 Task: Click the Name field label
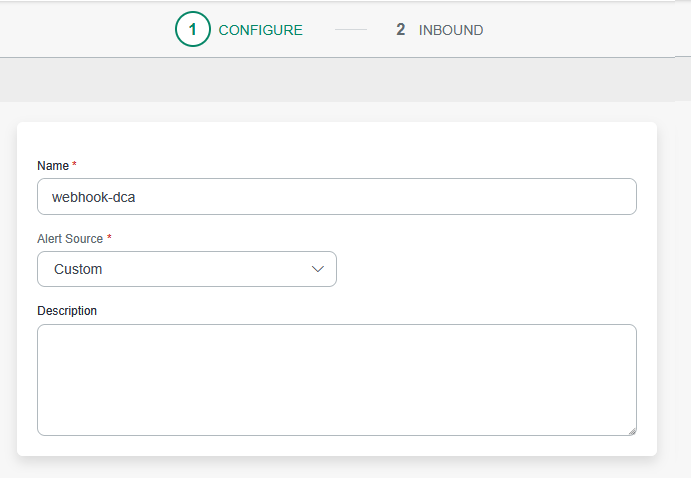53,166
